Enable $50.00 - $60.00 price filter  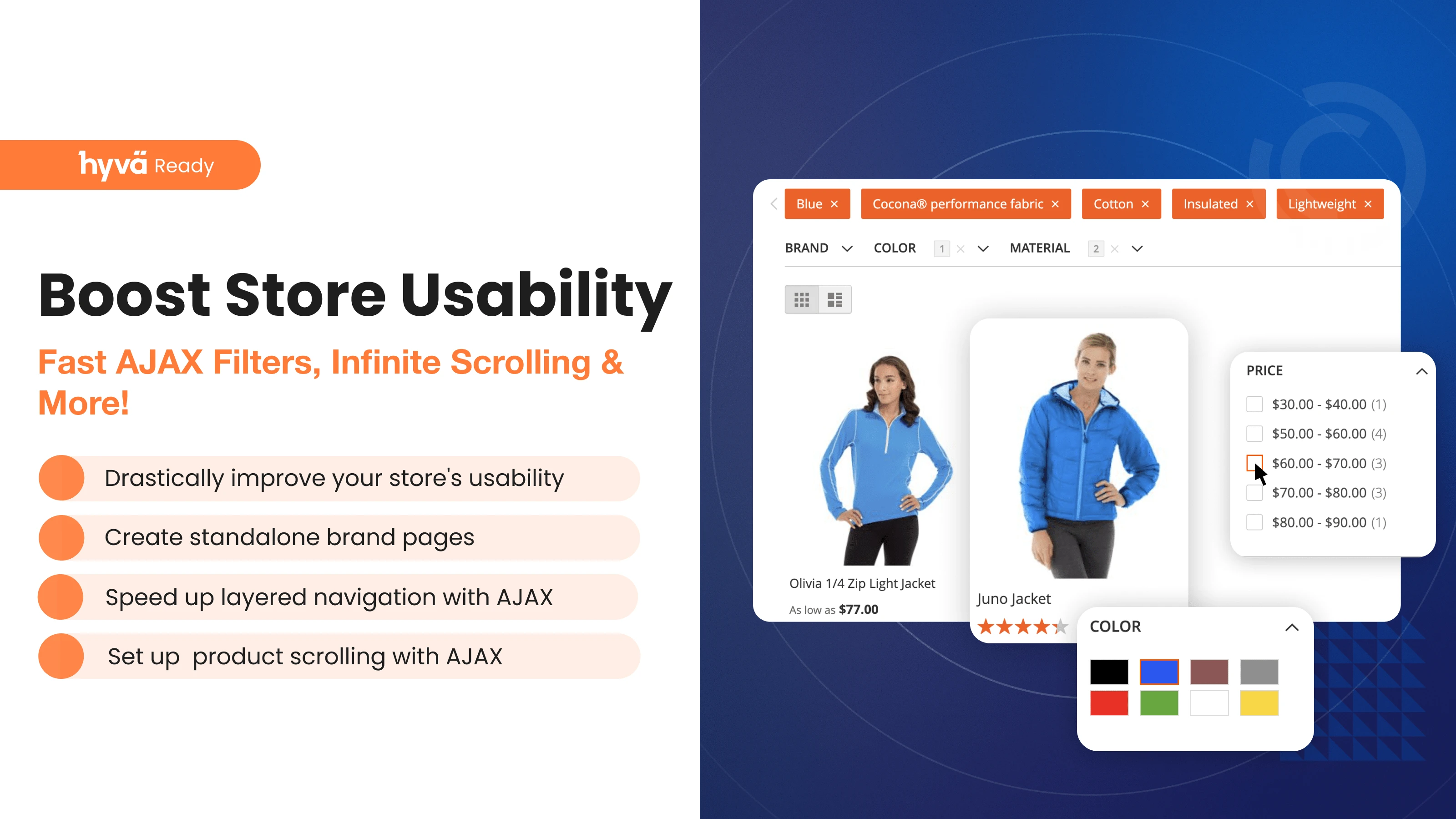(1254, 433)
